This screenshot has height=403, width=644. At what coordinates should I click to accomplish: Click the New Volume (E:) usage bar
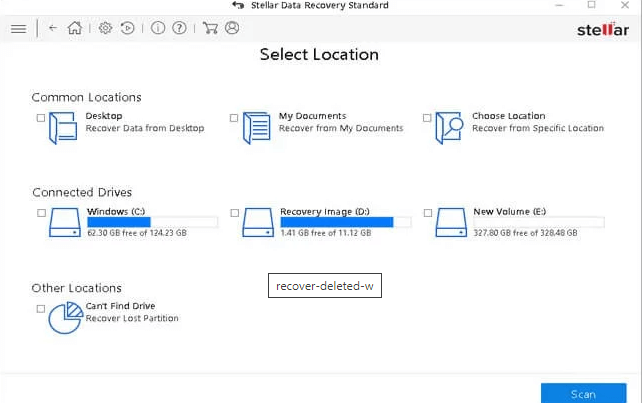539,222
